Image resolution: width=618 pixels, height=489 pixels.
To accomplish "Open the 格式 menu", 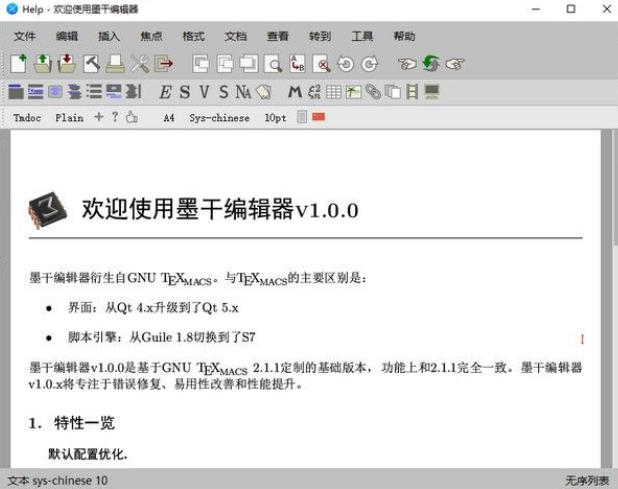I will point(193,37).
